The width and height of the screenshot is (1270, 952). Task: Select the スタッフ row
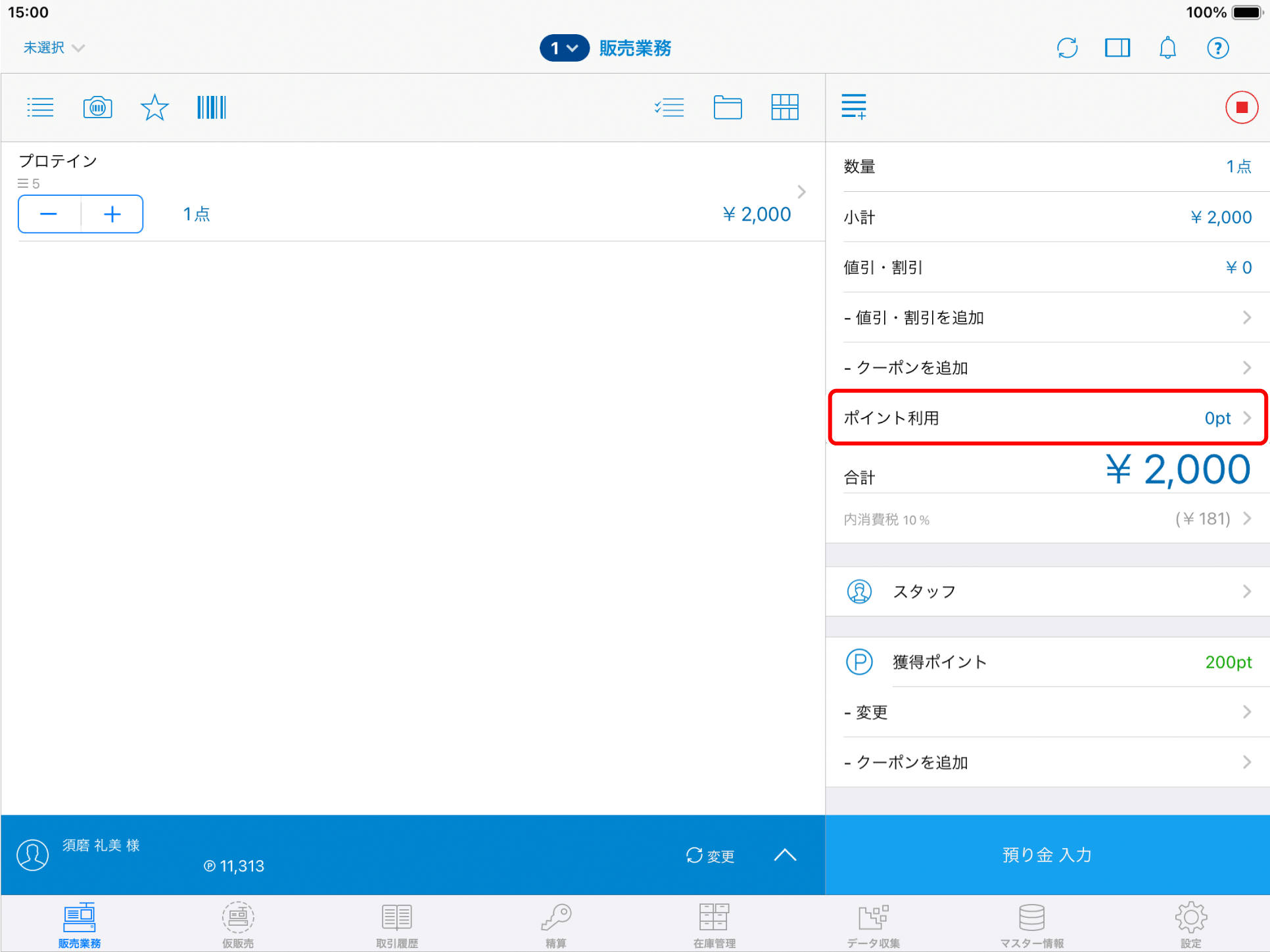pos(1047,591)
